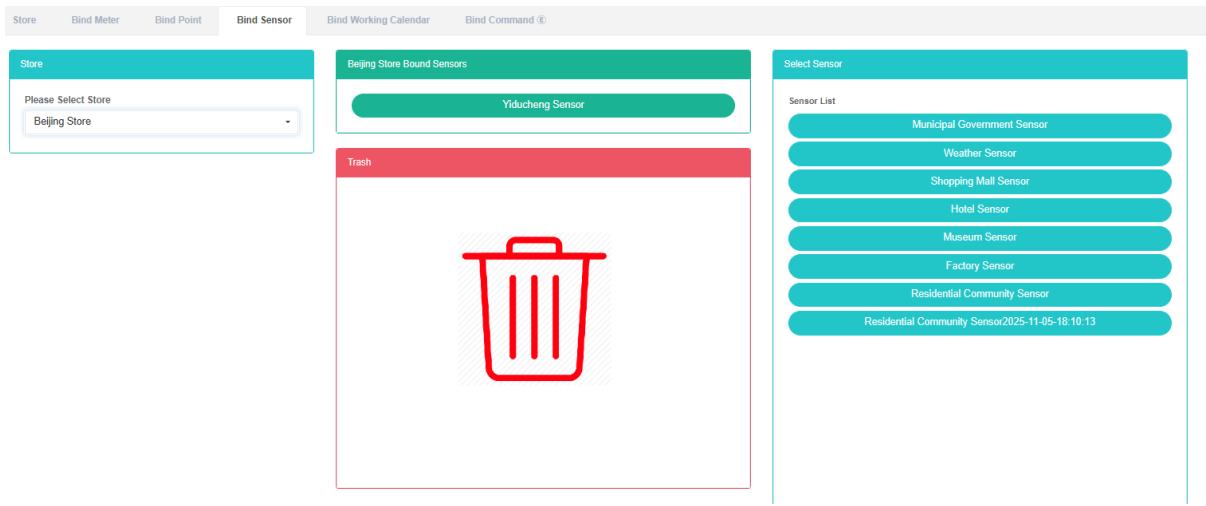Switch to the Store tab
Viewport: 1206px width, 506px height.
(x=25, y=20)
